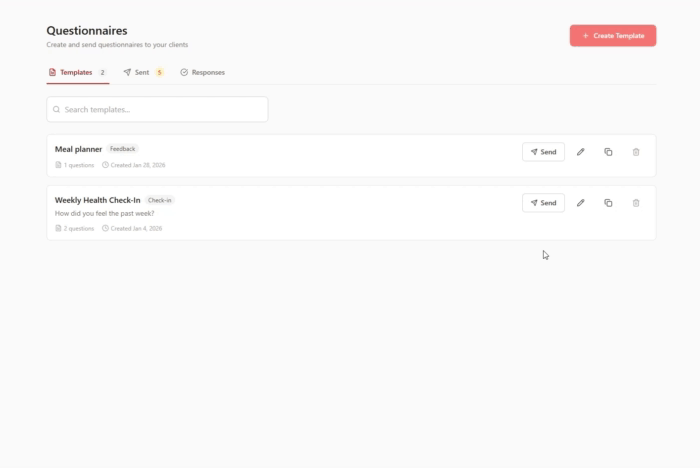Image resolution: width=700 pixels, height=468 pixels.
Task: Click the clock icon beside Created Jan 28
Action: pos(105,165)
